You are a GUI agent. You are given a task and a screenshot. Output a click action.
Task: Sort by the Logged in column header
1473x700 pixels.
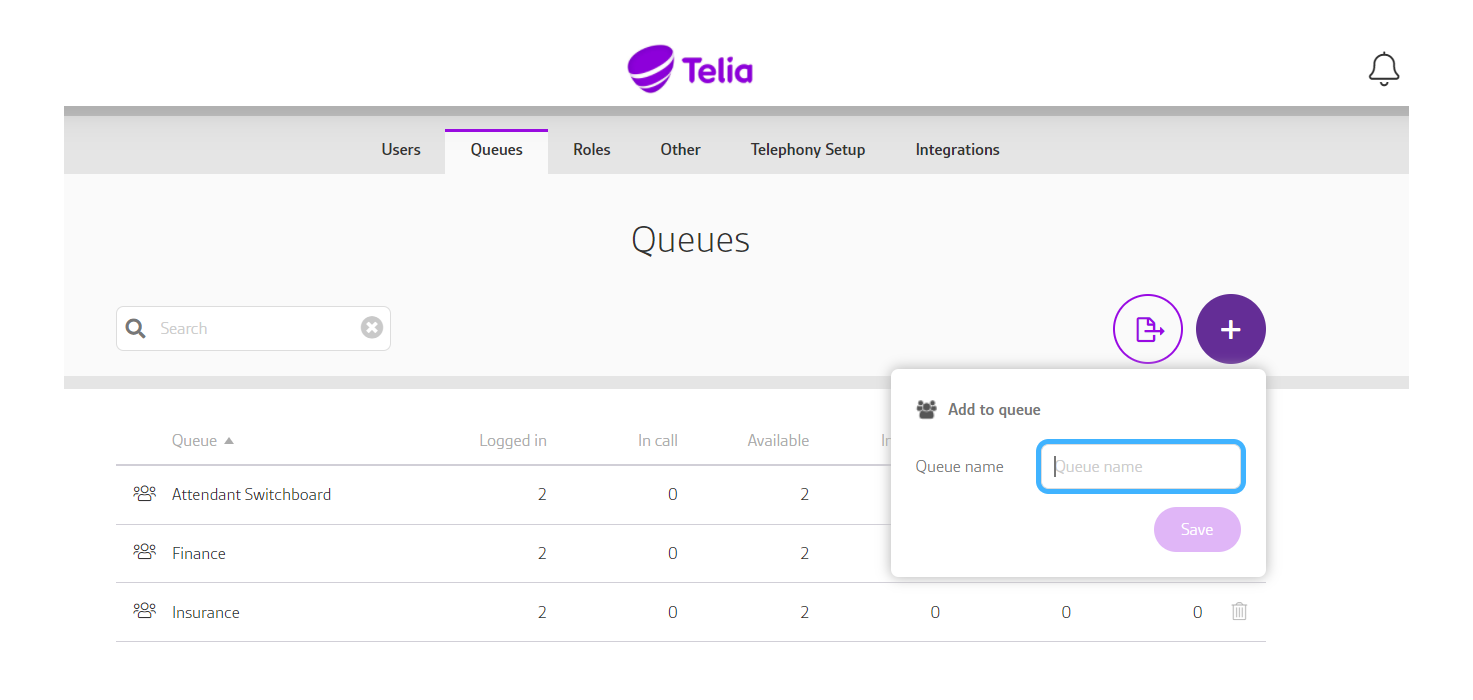pos(513,441)
